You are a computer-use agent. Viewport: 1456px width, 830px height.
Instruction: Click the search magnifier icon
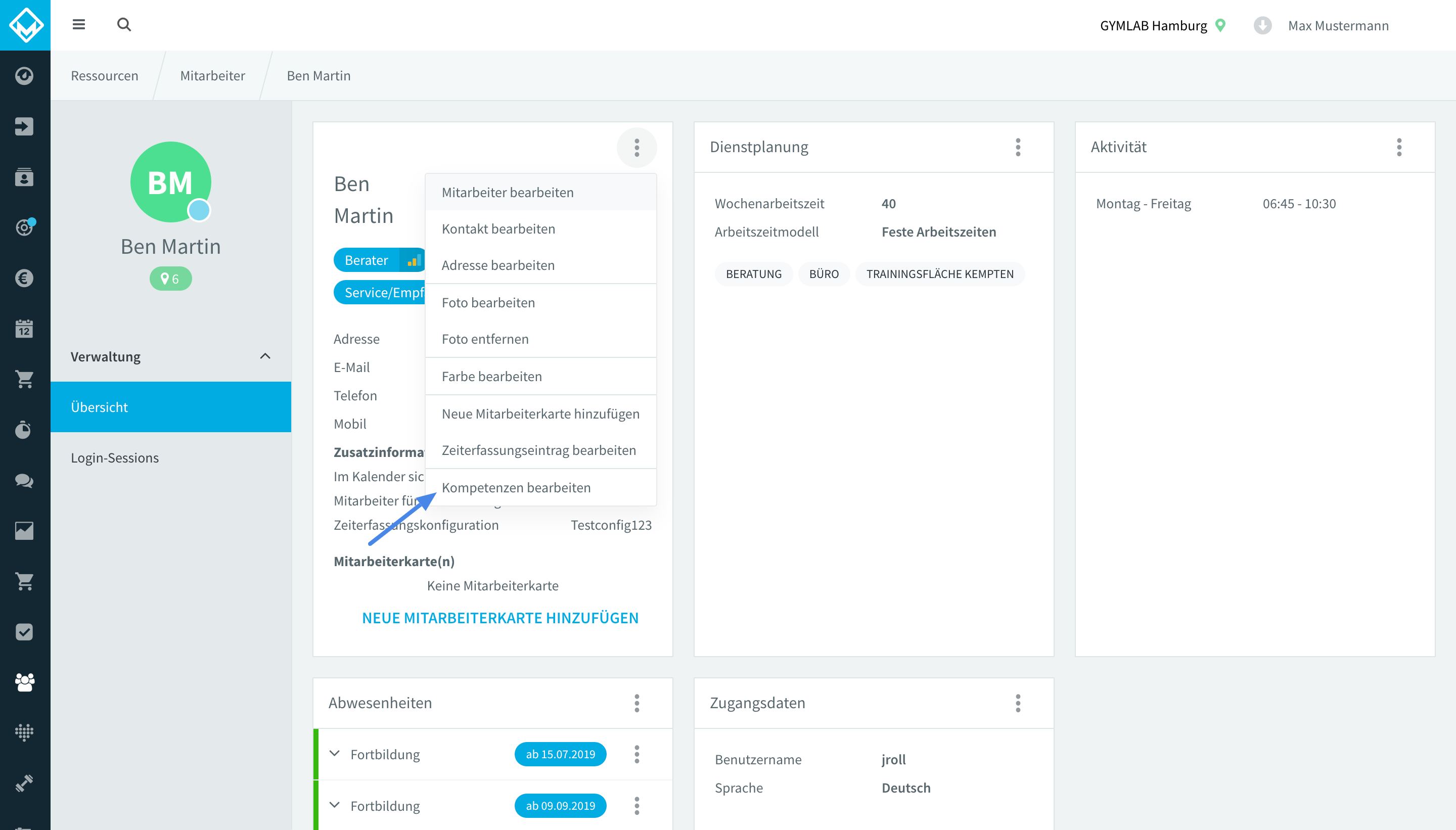[124, 24]
